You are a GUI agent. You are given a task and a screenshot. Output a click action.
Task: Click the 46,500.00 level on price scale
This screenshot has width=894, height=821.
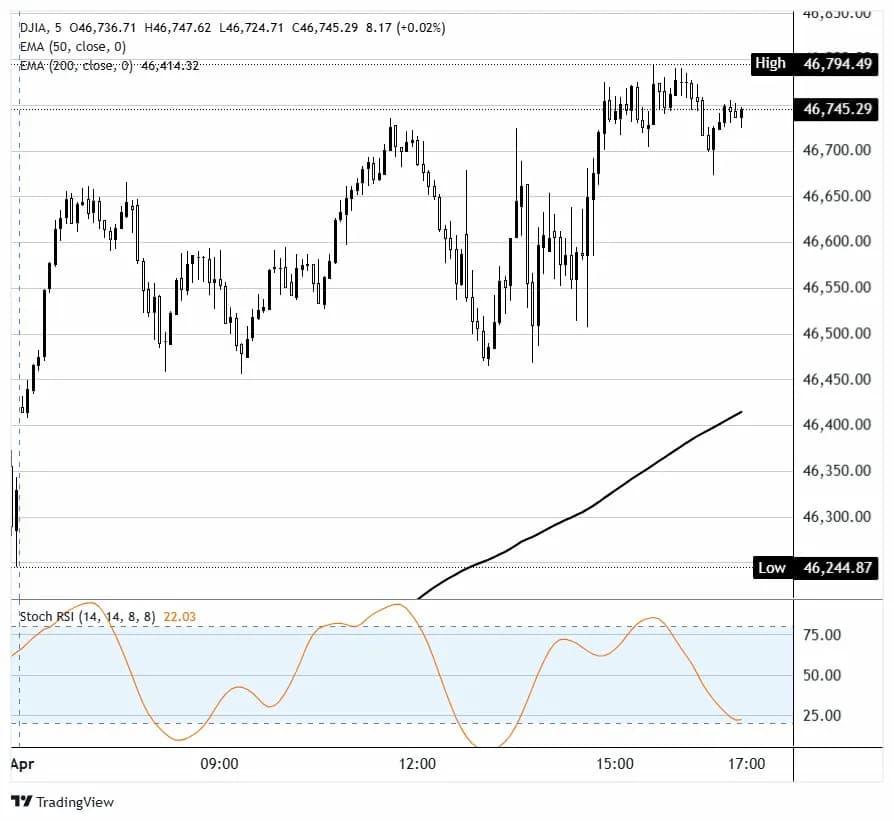[x=834, y=333]
